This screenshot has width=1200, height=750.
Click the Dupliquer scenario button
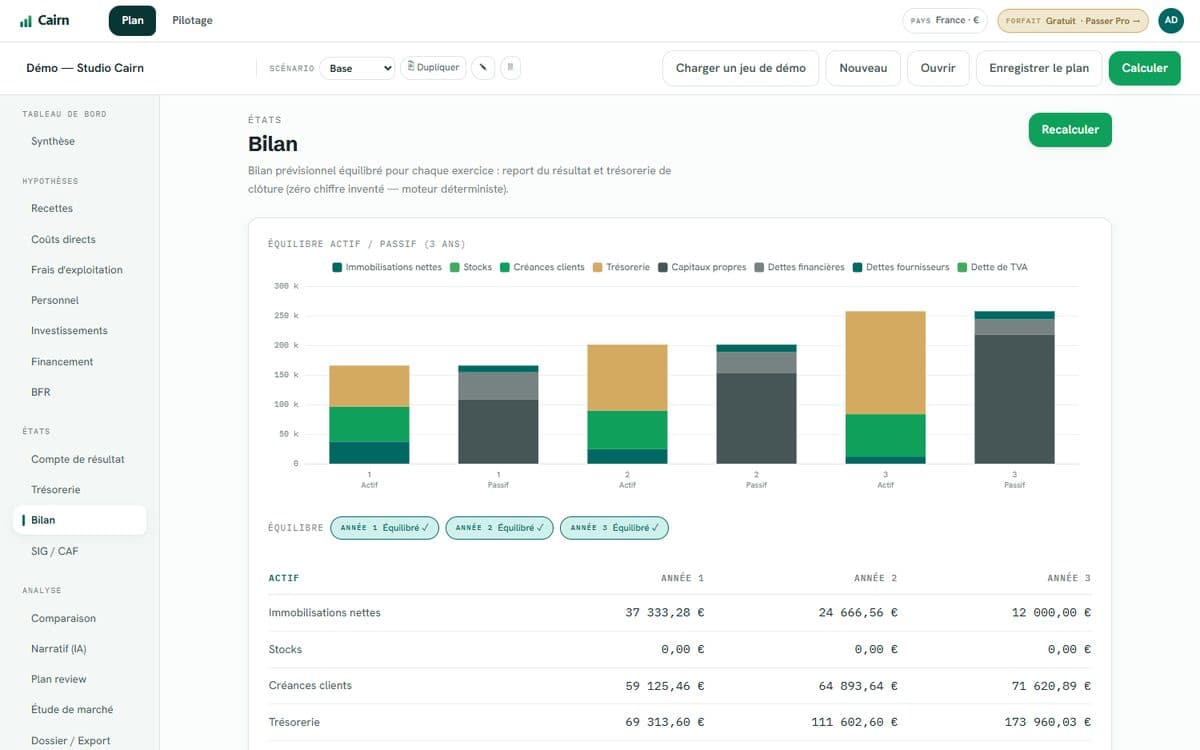pyautogui.click(x=433, y=68)
